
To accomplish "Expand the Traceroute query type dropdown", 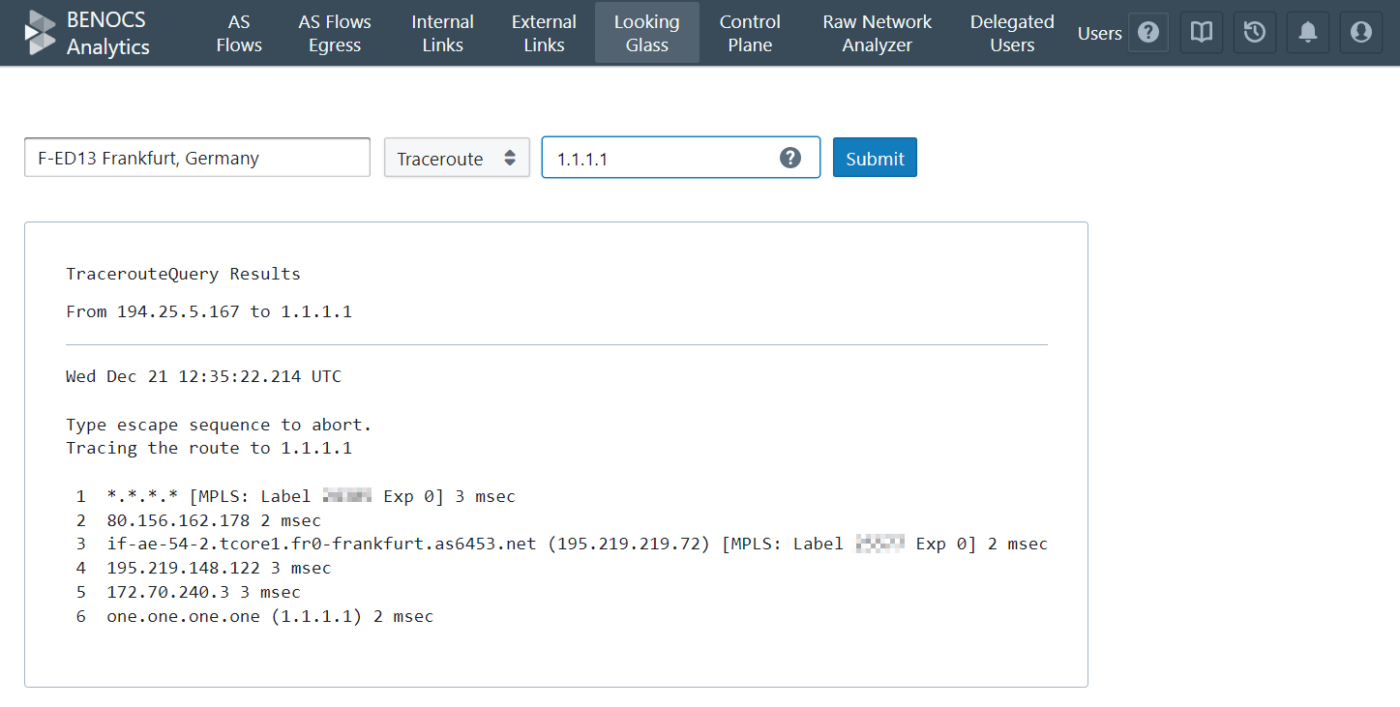I will click(457, 158).
